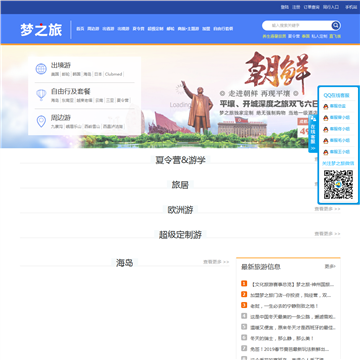Select 日本 under 出境游
This screenshot has width=360, height=360.
98,74
